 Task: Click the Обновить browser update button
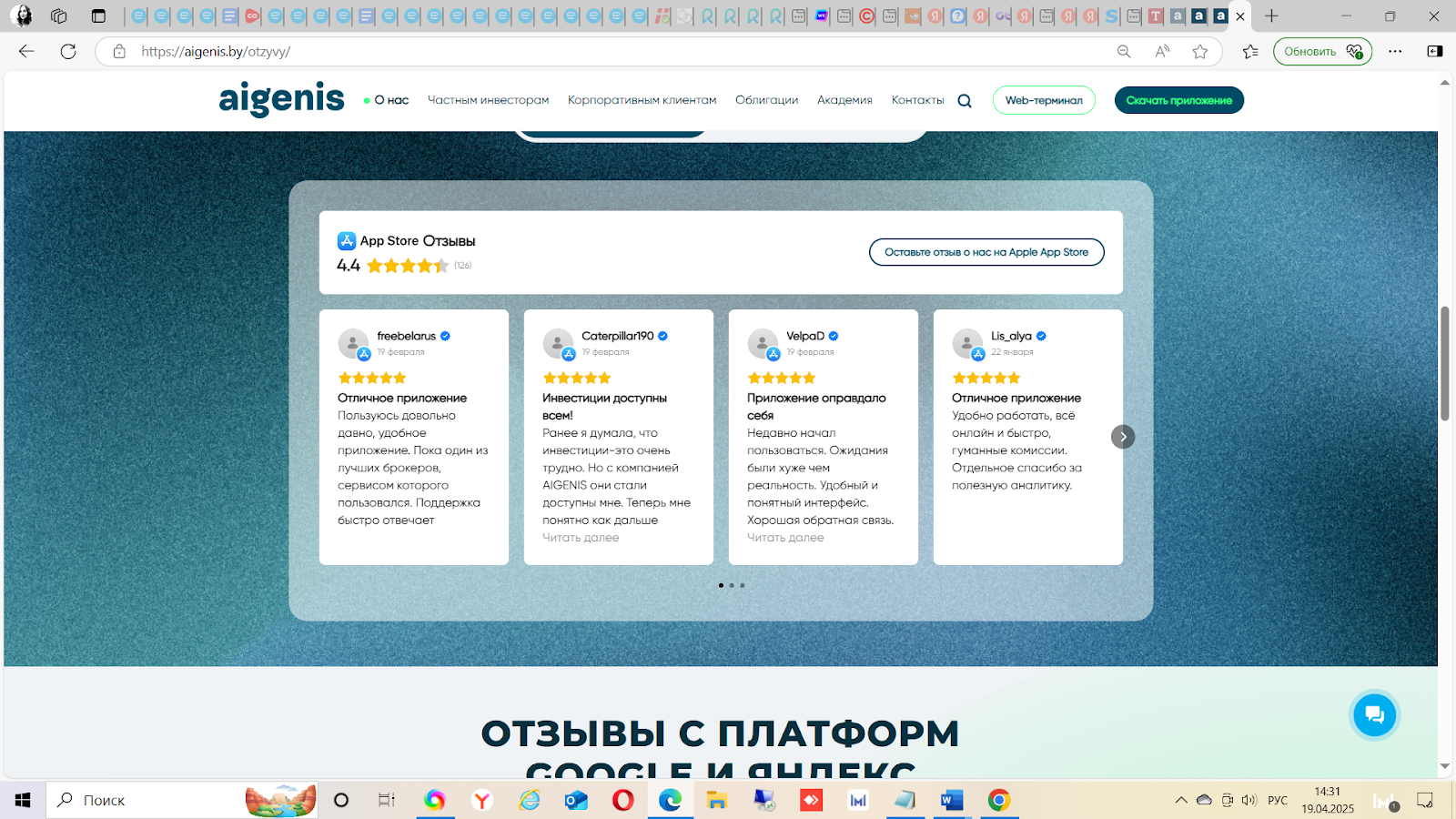pyautogui.click(x=1322, y=52)
